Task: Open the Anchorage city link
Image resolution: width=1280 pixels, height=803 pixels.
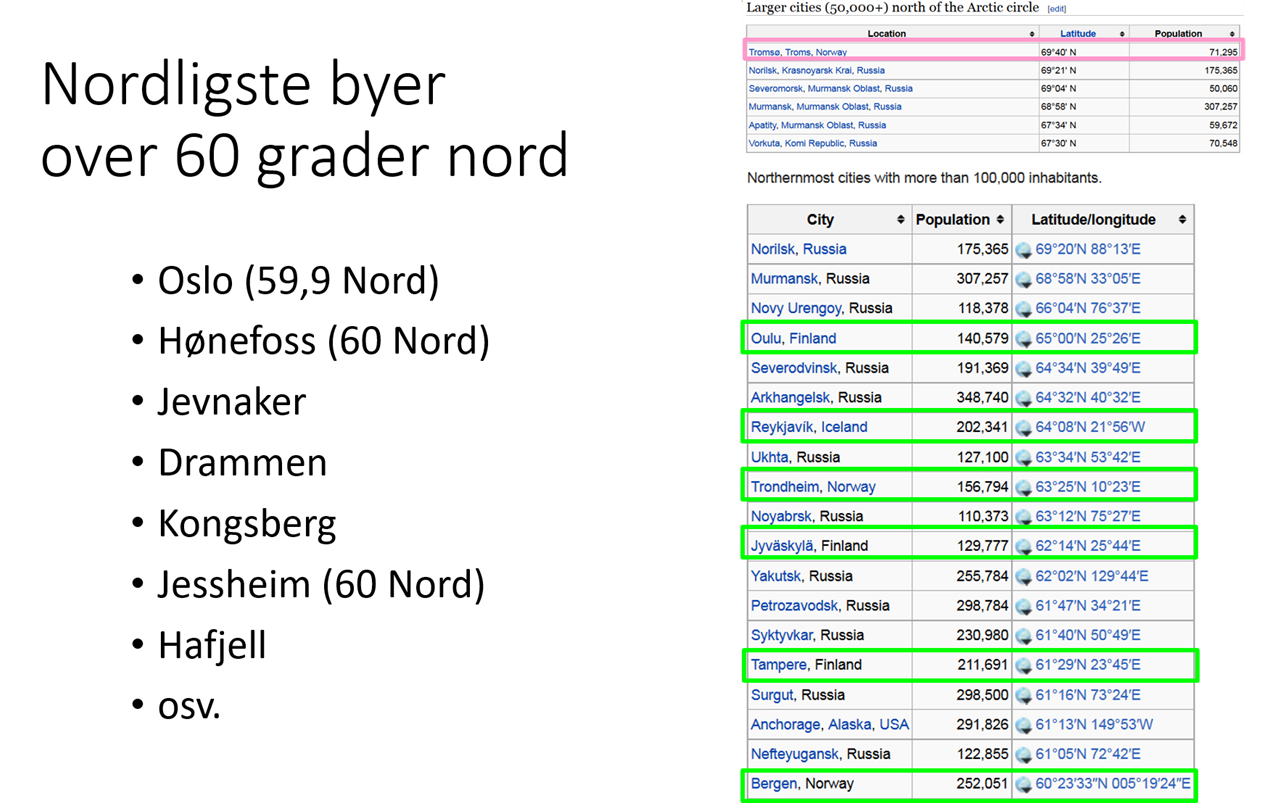Action: (x=787, y=724)
